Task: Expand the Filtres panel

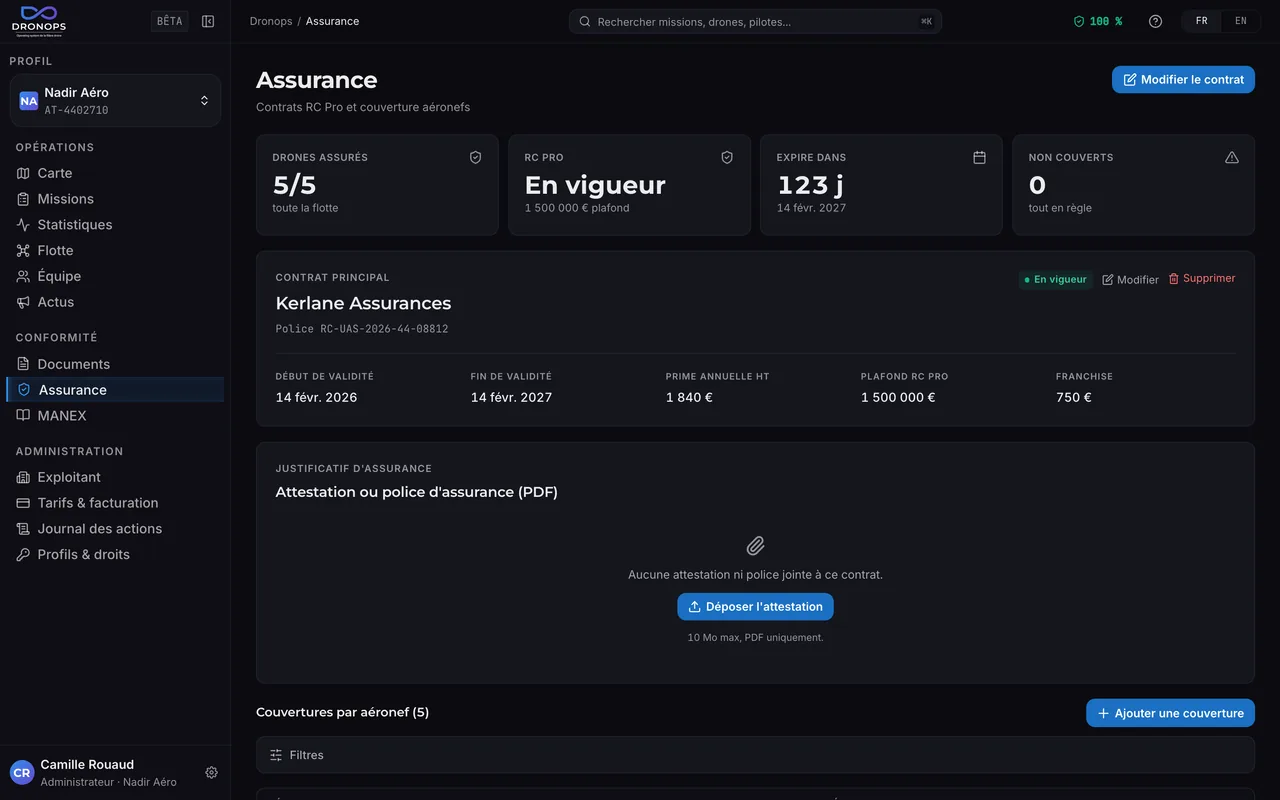Action: (x=755, y=755)
